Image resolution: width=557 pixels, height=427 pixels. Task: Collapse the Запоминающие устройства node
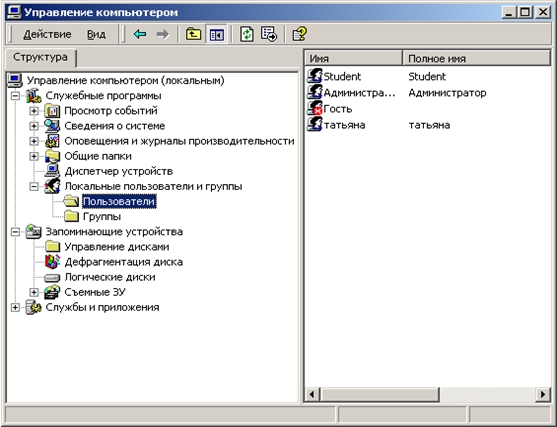coord(15,232)
